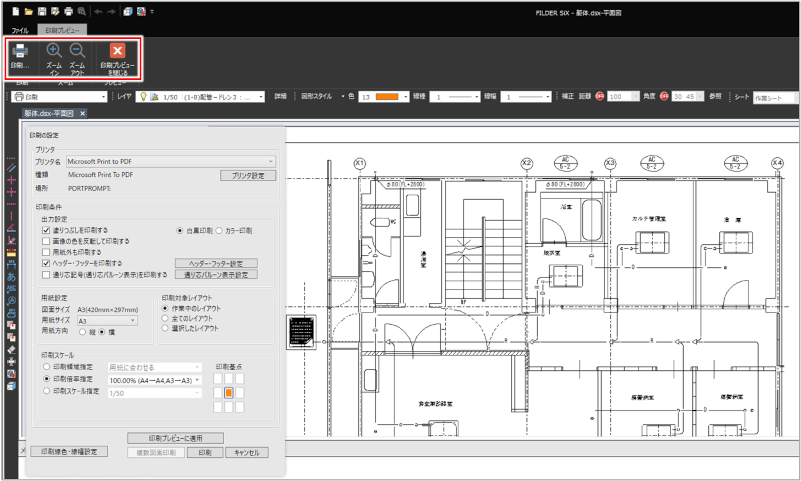The image size is (801, 481).
Task: Uncheck 塗りつぶしを印刷する checkbox
Action: (47, 230)
